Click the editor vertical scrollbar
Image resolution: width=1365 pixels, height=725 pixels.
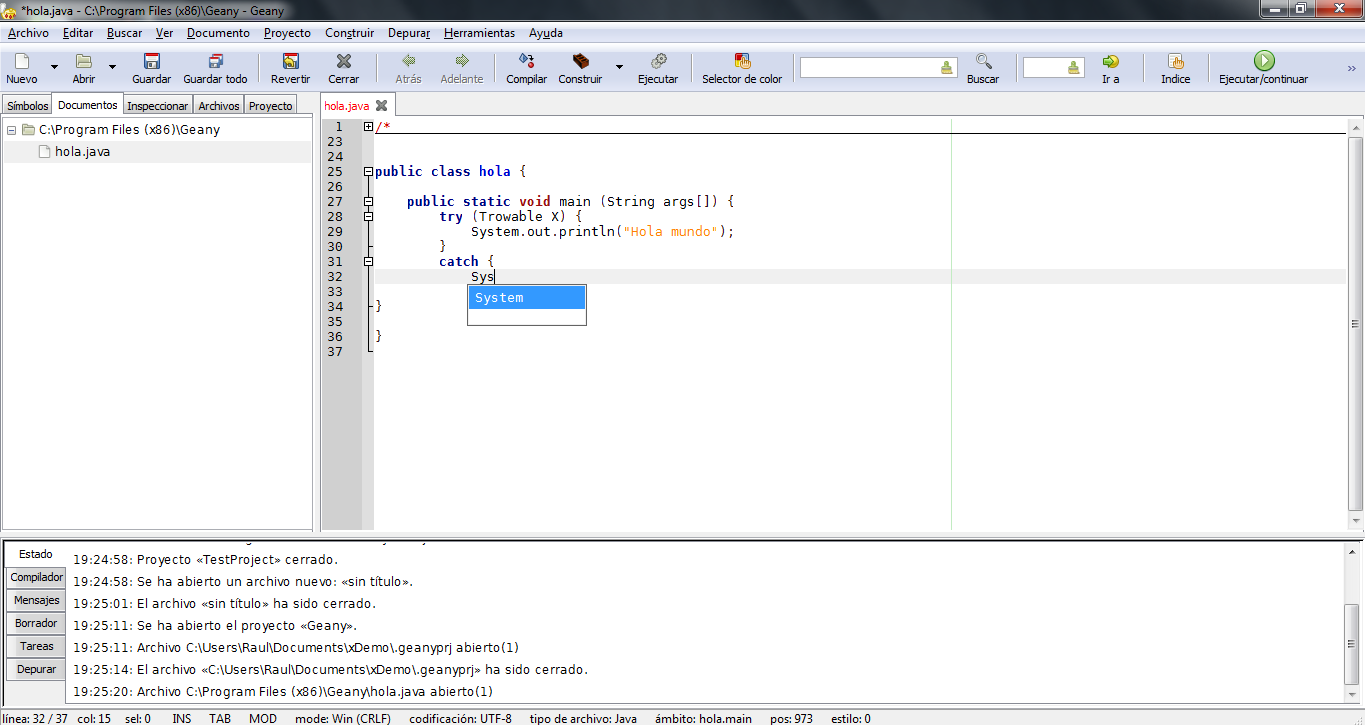click(1355, 324)
